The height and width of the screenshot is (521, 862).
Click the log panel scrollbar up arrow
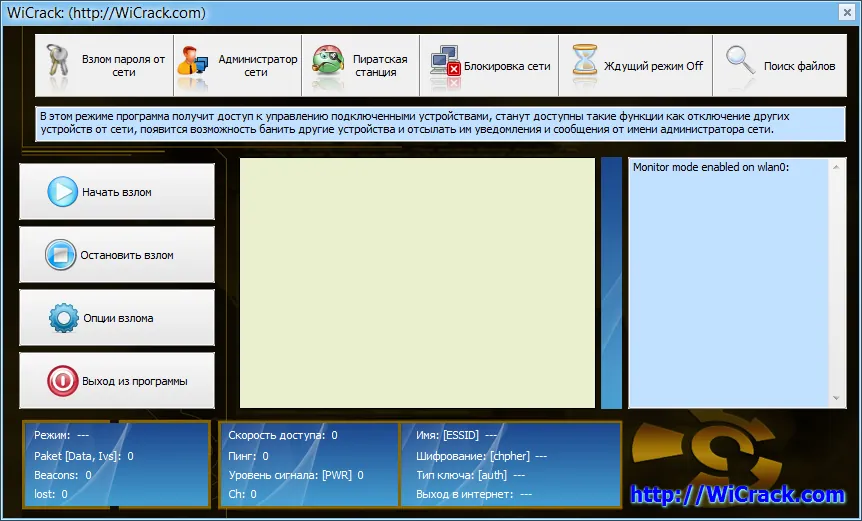pyautogui.click(x=836, y=167)
